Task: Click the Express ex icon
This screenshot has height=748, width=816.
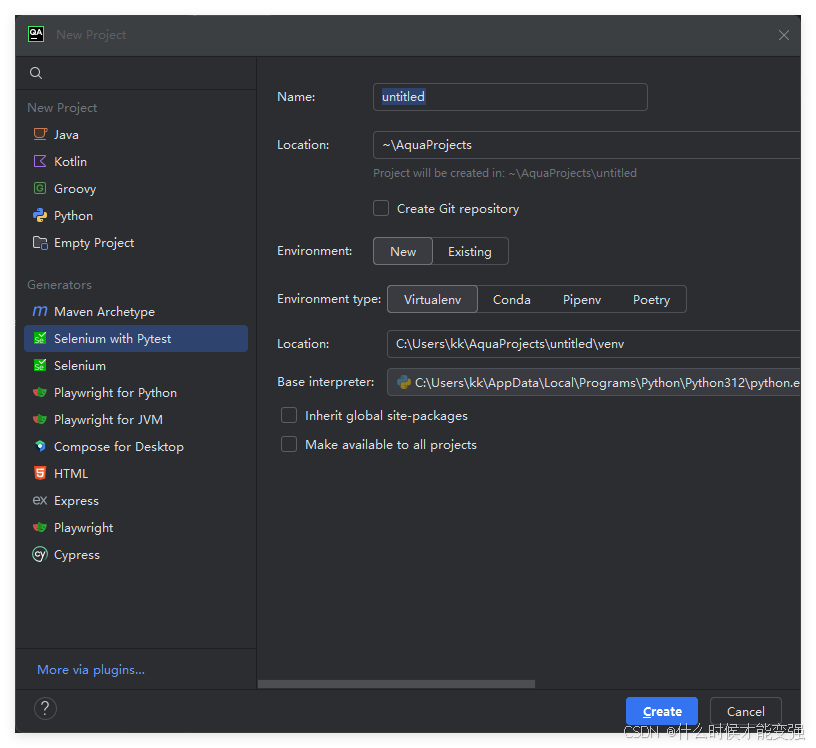Action: click(x=40, y=501)
